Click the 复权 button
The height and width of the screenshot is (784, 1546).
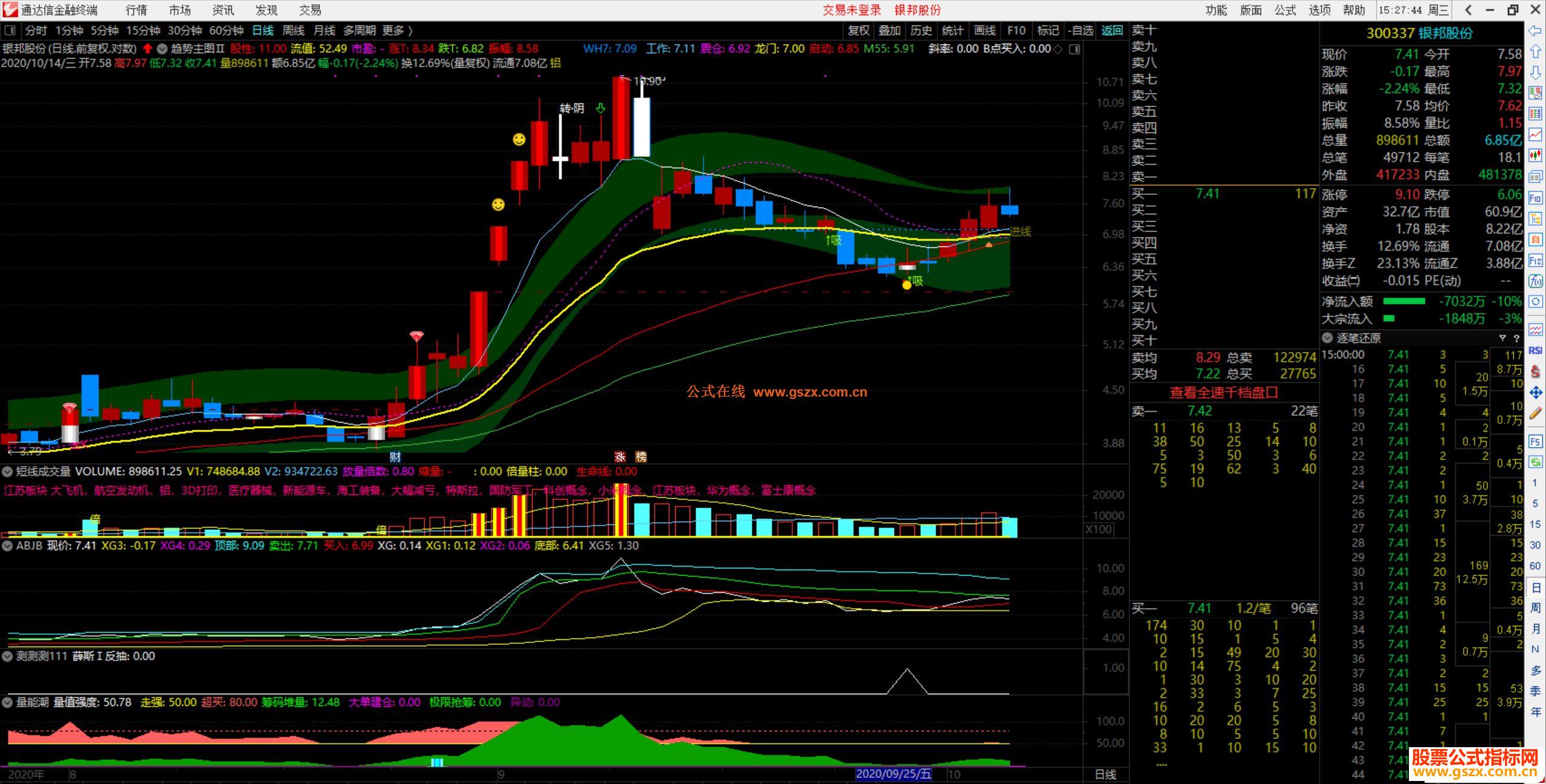pyautogui.click(x=858, y=30)
